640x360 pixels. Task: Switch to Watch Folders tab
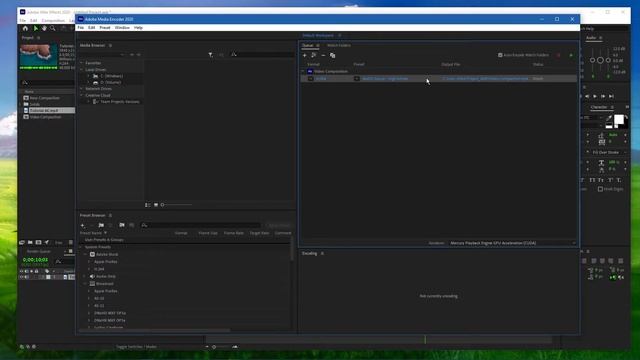[338, 45]
